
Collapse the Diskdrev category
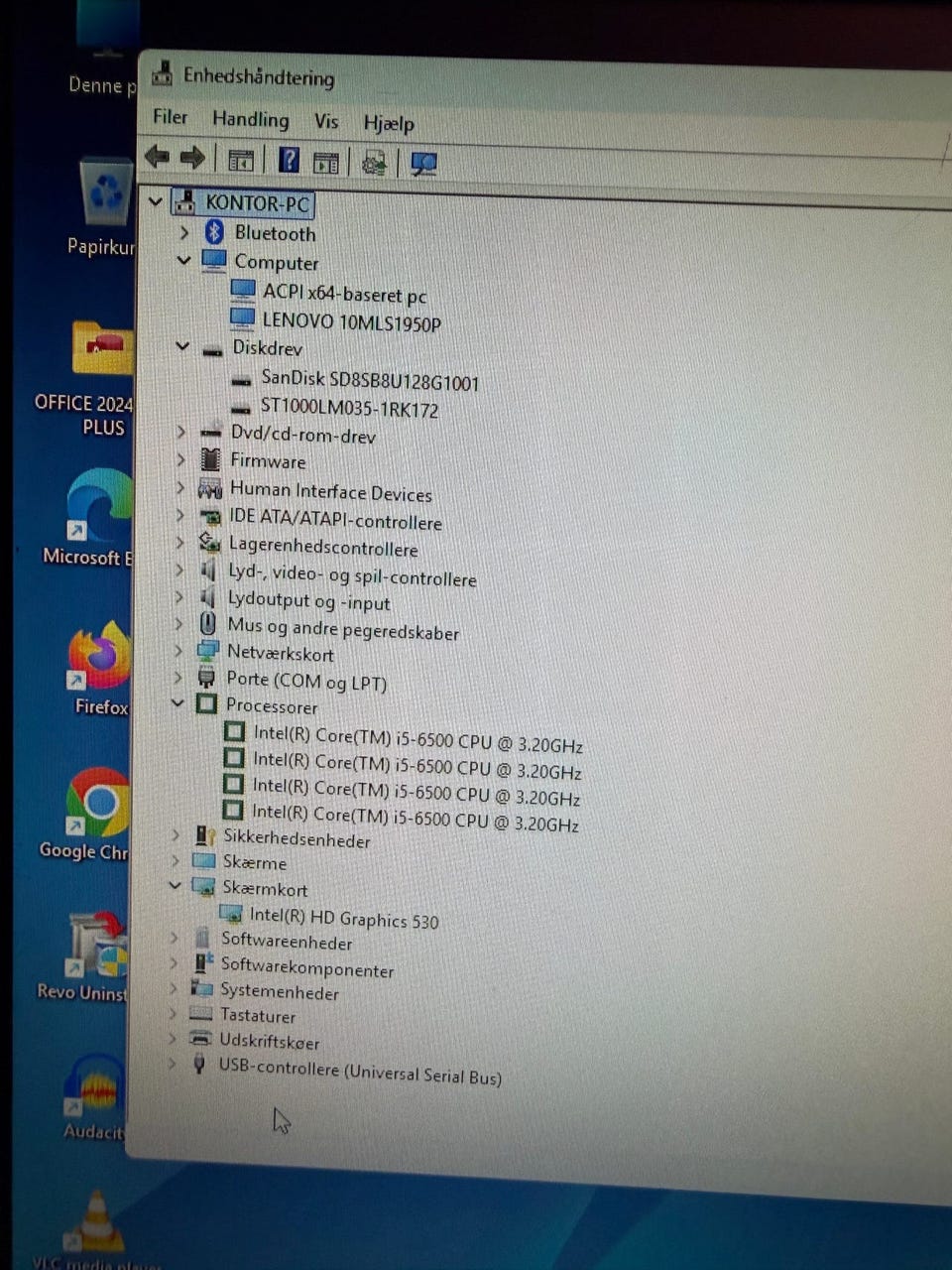click(x=182, y=346)
